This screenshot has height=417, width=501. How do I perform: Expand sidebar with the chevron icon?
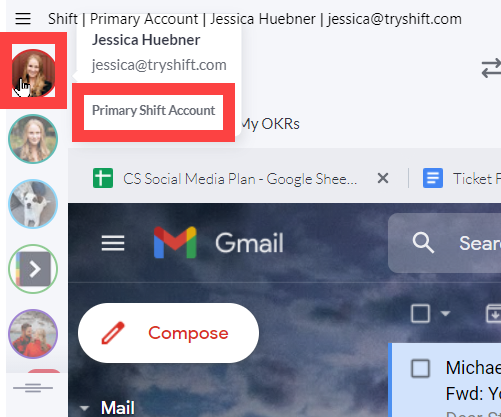[33, 269]
